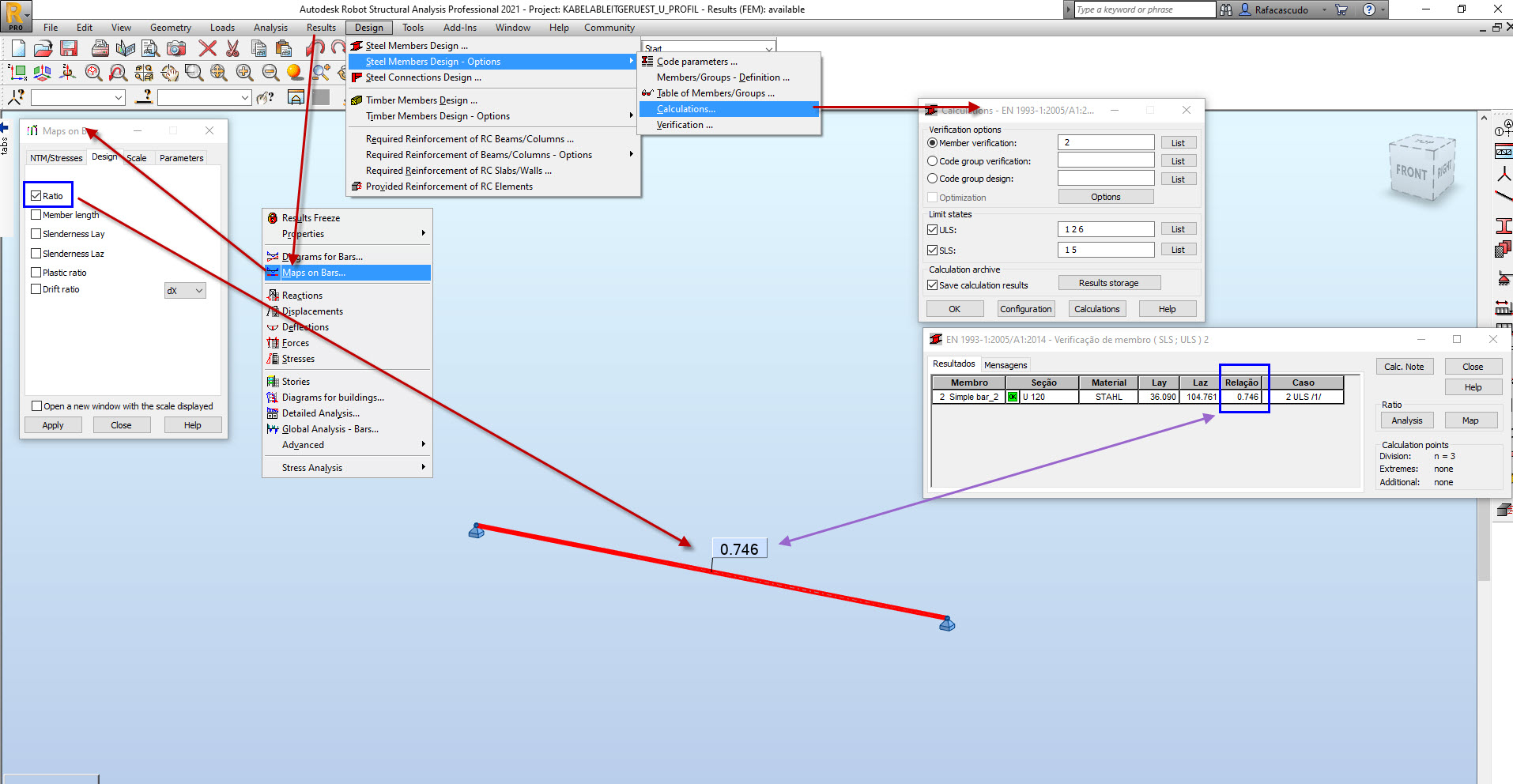
Task: Choose Calculations... in the submenu
Action: [728, 109]
